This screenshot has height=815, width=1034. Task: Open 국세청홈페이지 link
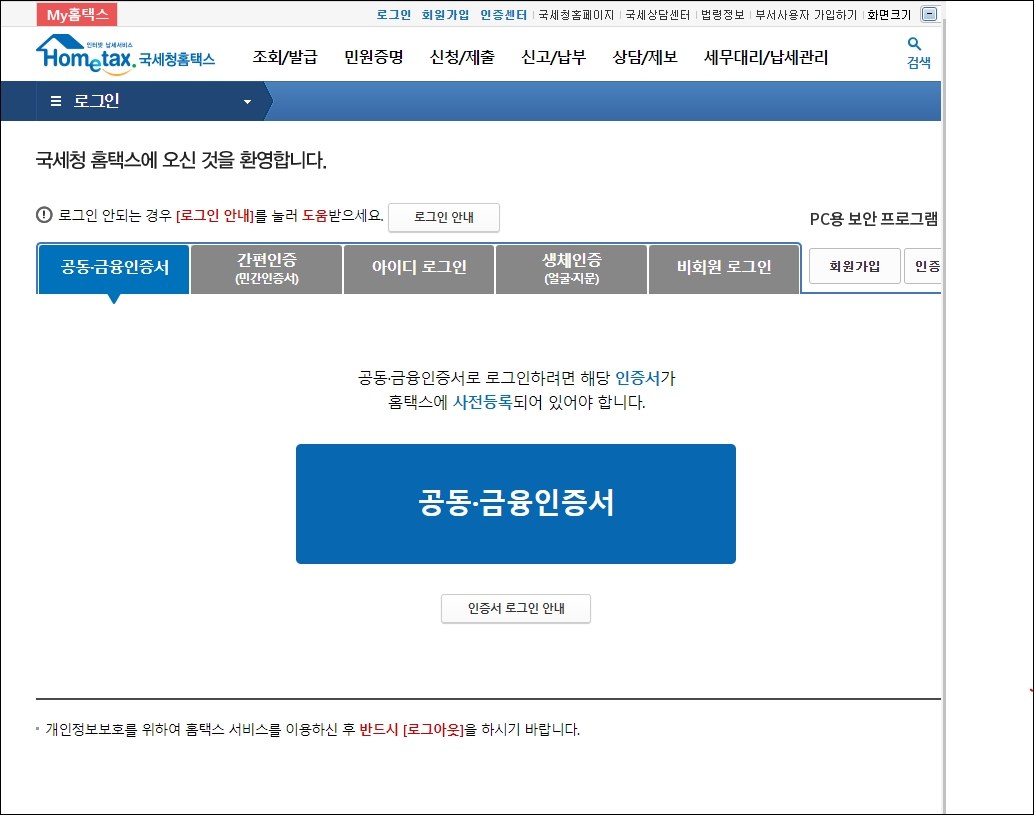pos(576,15)
